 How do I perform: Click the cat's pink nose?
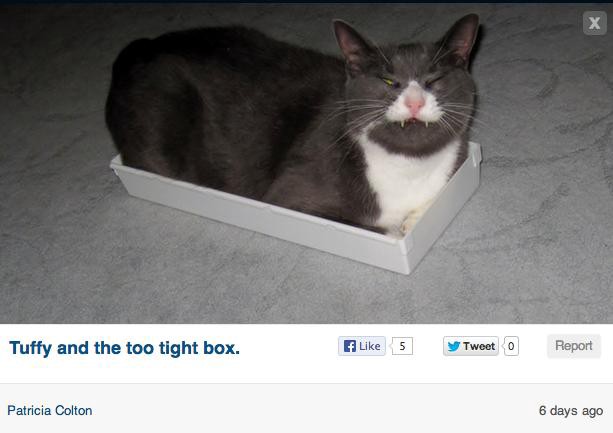414,102
